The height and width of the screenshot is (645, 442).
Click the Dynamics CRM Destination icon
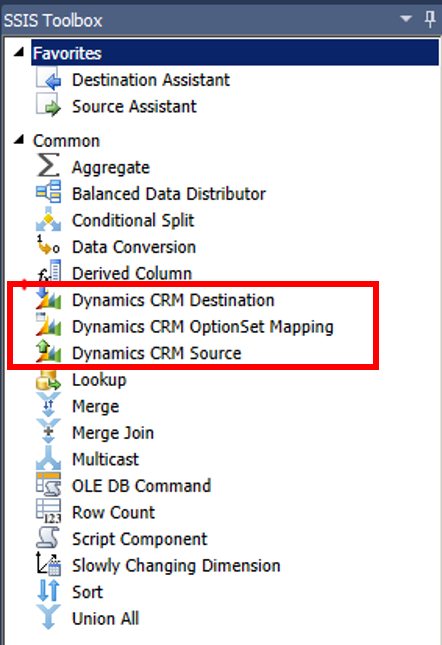(x=49, y=299)
